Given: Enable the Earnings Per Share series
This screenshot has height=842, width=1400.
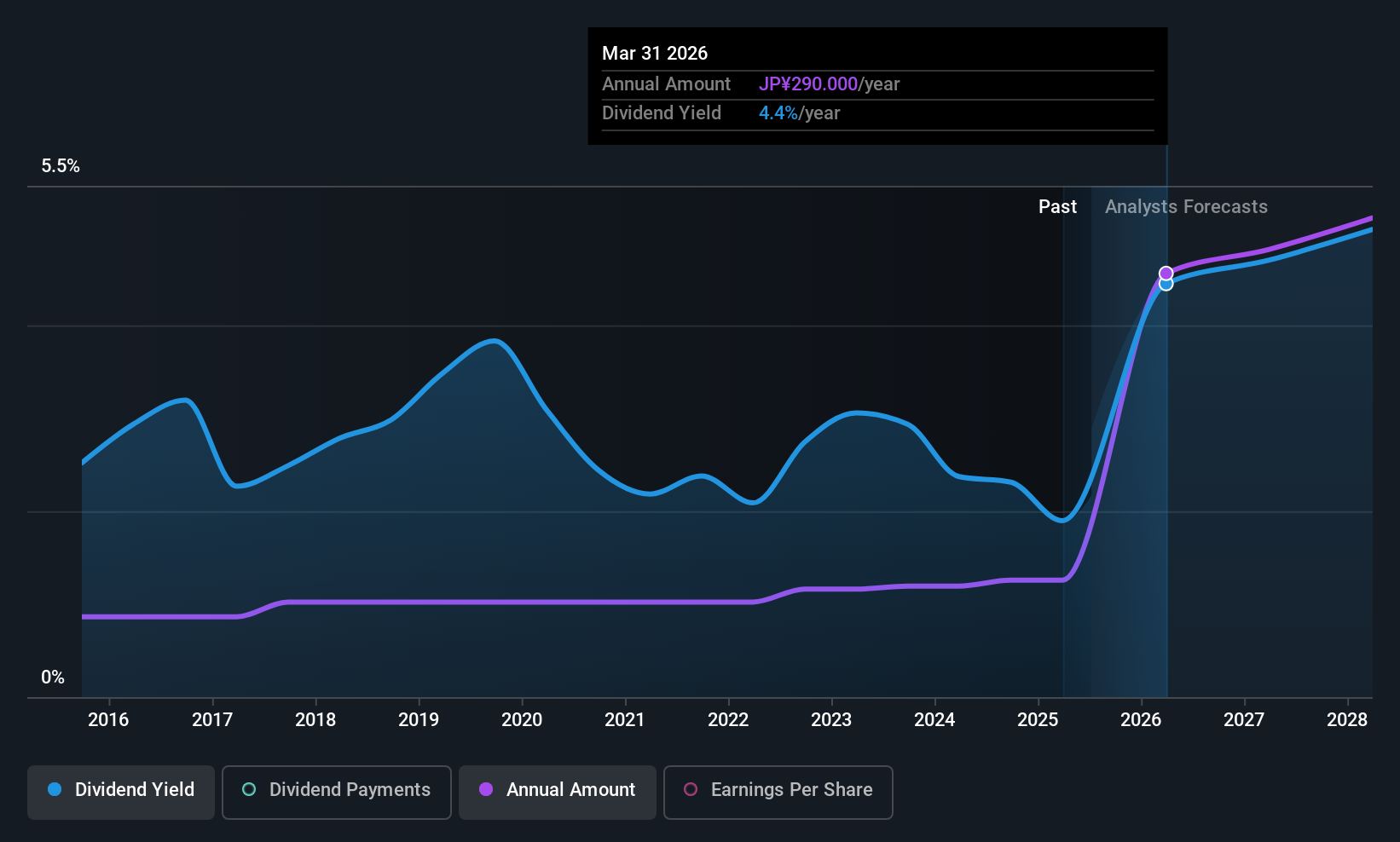Looking at the screenshot, I should pyautogui.click(x=778, y=792).
